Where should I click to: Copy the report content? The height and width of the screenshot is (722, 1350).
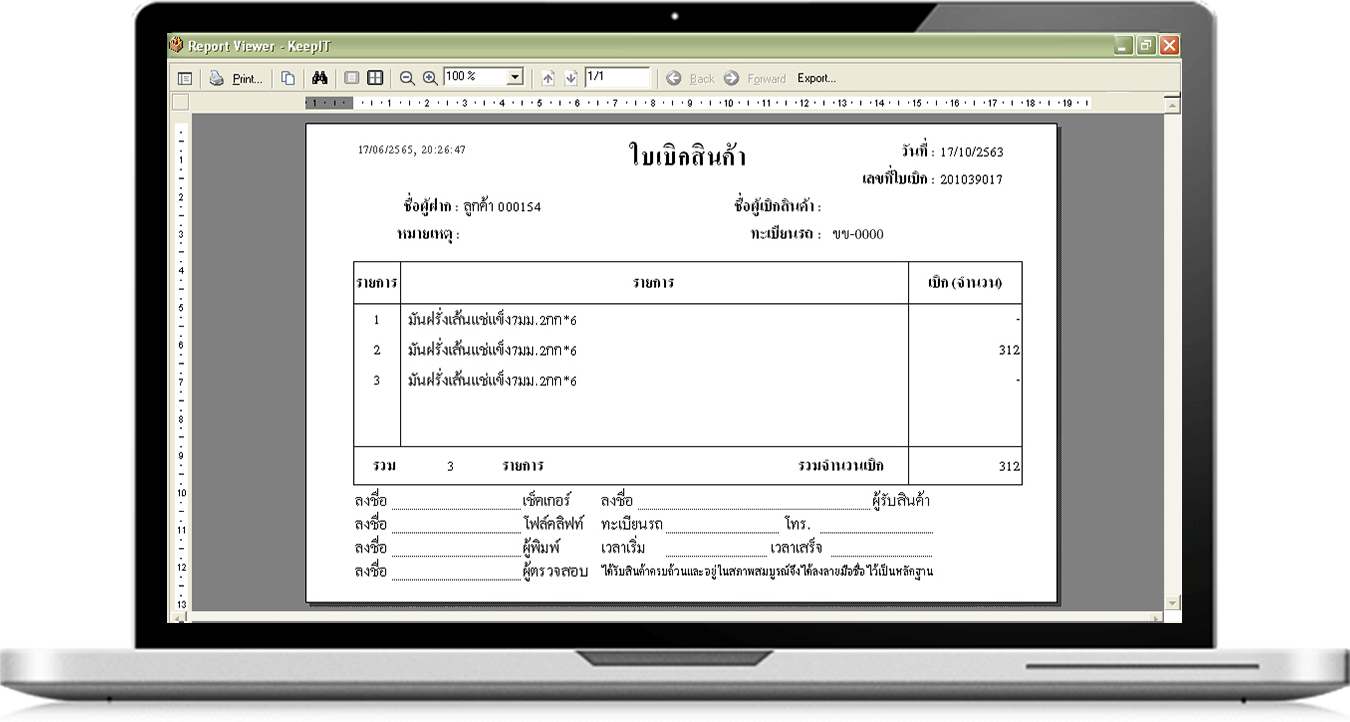tap(287, 78)
